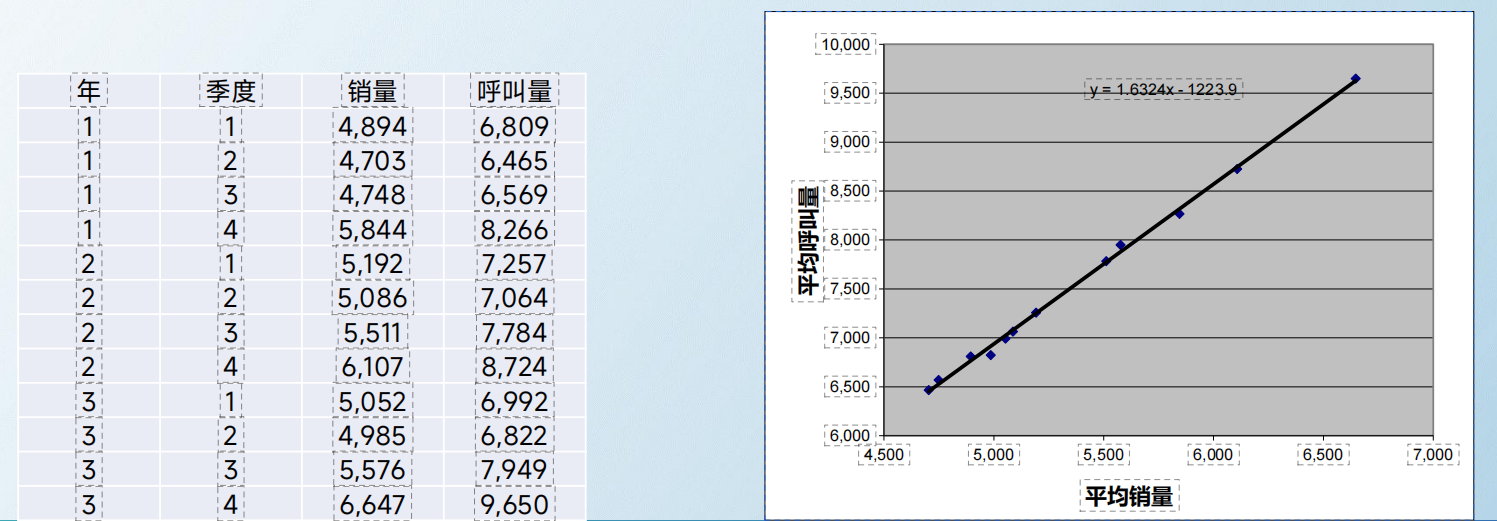Select the 4,500 label on the horizontal axis
This screenshot has width=1497, height=521.
tap(883, 454)
